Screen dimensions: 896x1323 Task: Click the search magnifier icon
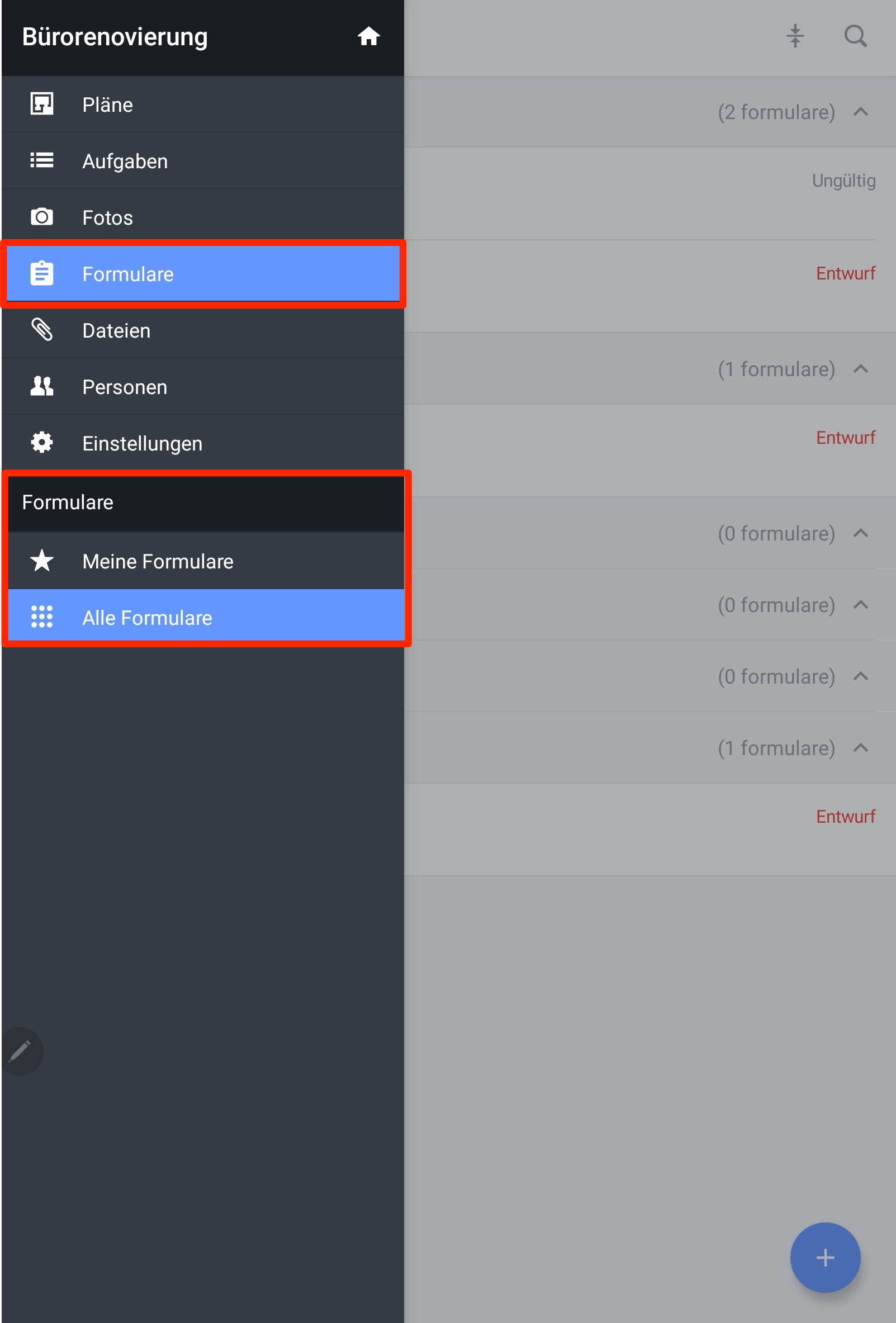click(855, 36)
